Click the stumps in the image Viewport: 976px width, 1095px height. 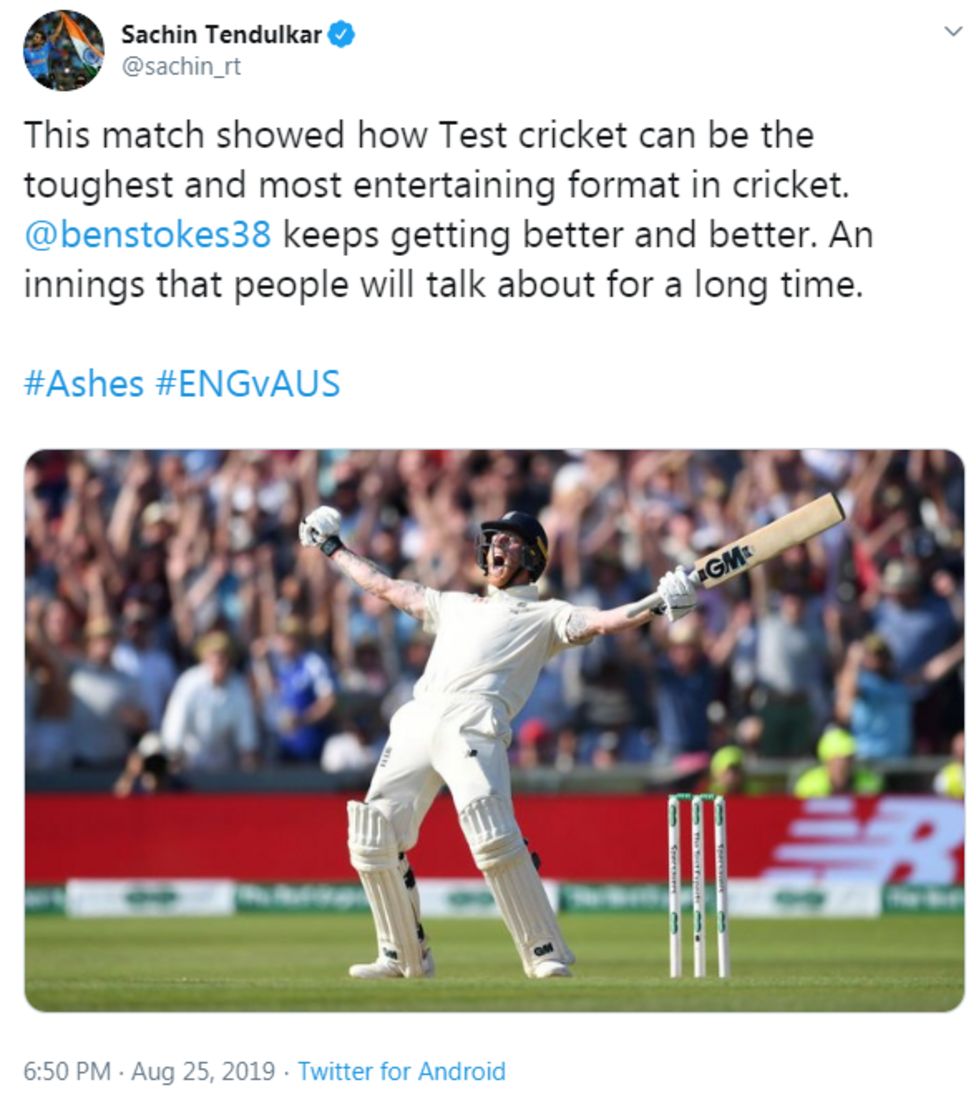tap(697, 880)
